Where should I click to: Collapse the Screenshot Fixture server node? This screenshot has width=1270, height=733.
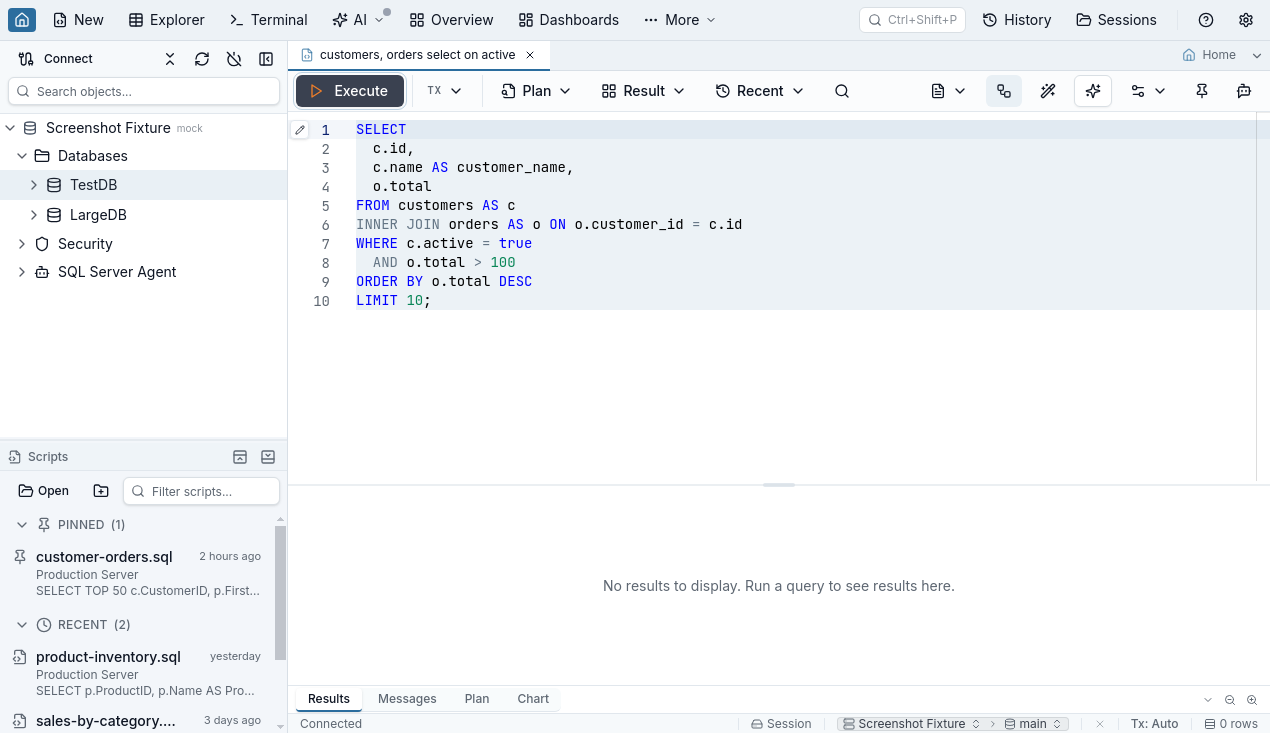click(x=10, y=128)
